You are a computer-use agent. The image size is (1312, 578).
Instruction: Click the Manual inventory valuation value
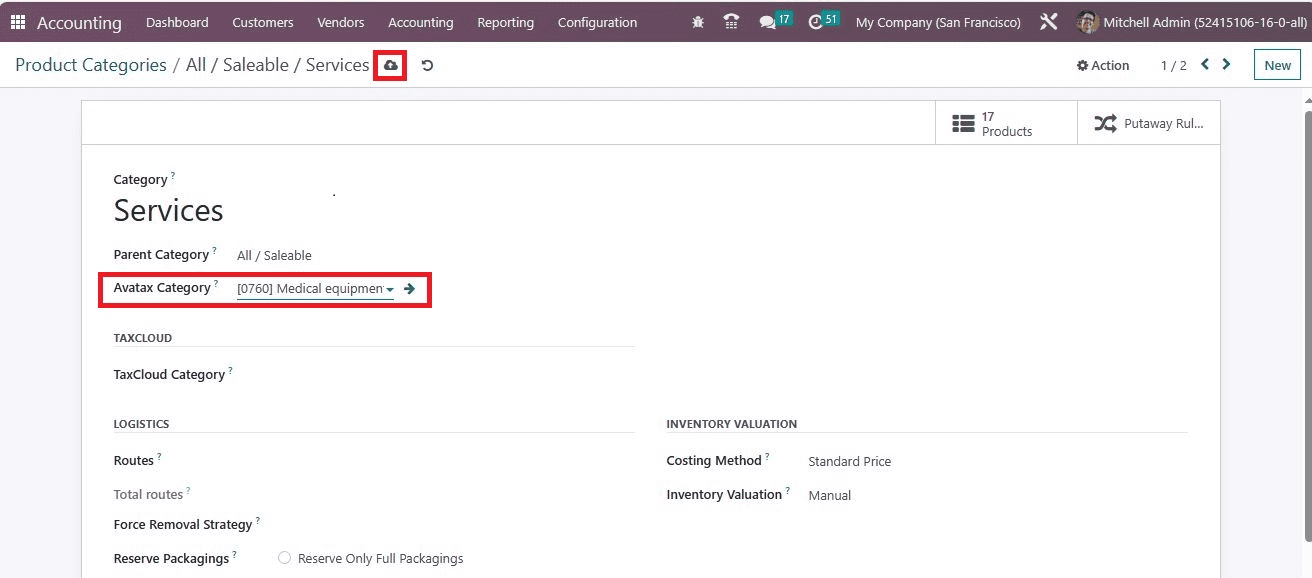click(x=829, y=496)
